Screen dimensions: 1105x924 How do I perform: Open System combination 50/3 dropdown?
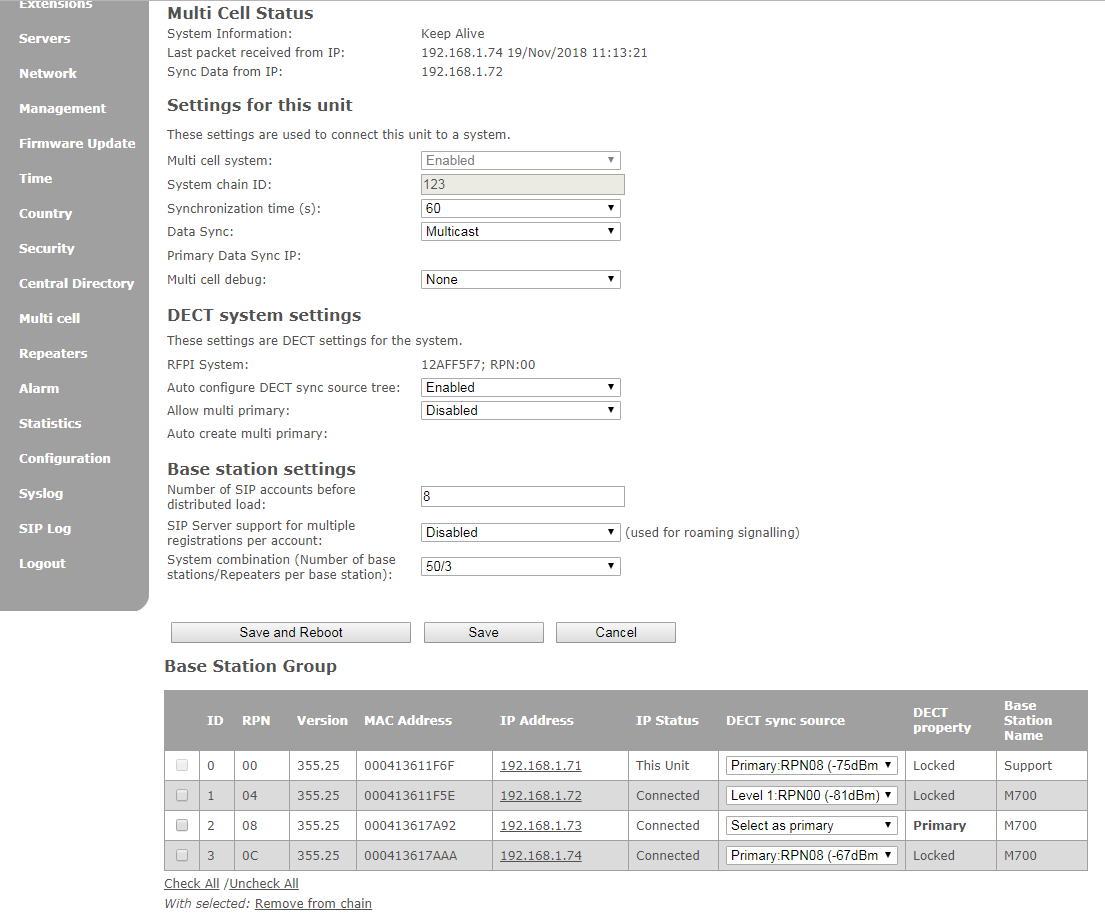521,566
